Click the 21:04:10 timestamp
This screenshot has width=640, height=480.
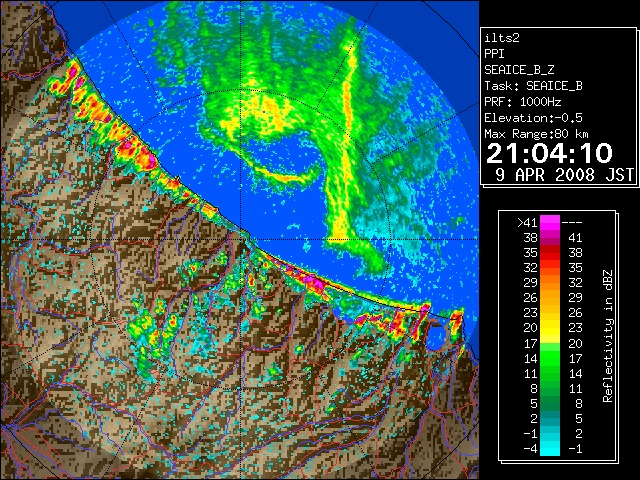(x=549, y=153)
